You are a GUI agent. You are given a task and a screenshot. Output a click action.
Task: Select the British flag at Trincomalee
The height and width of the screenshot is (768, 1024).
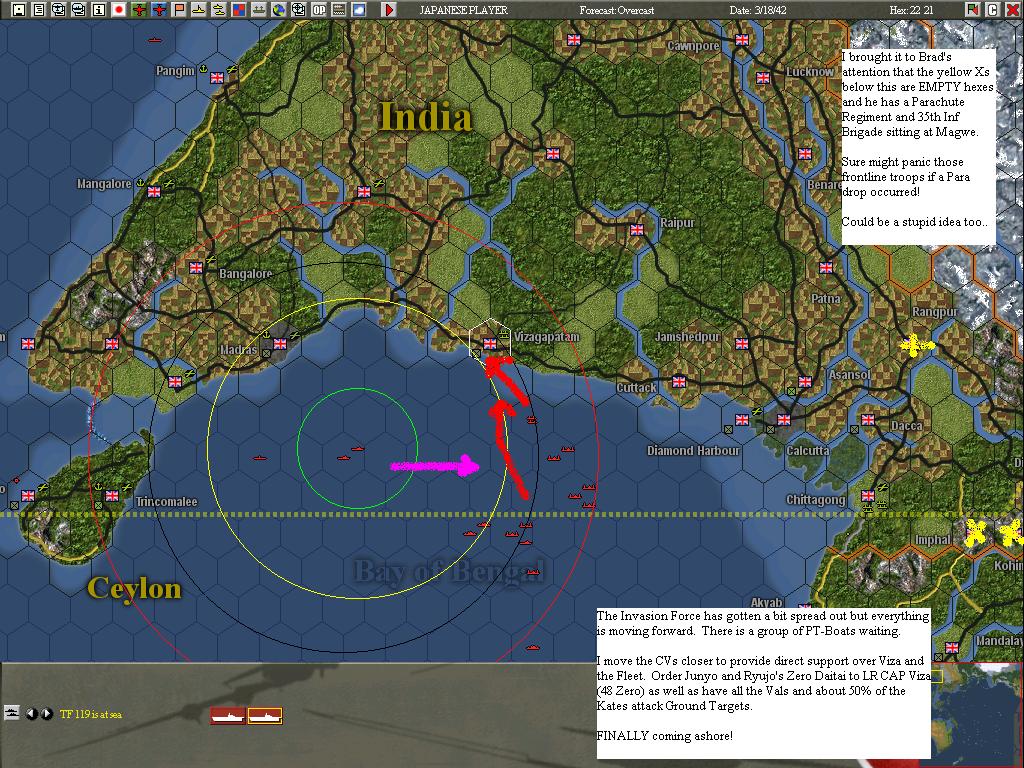point(112,496)
